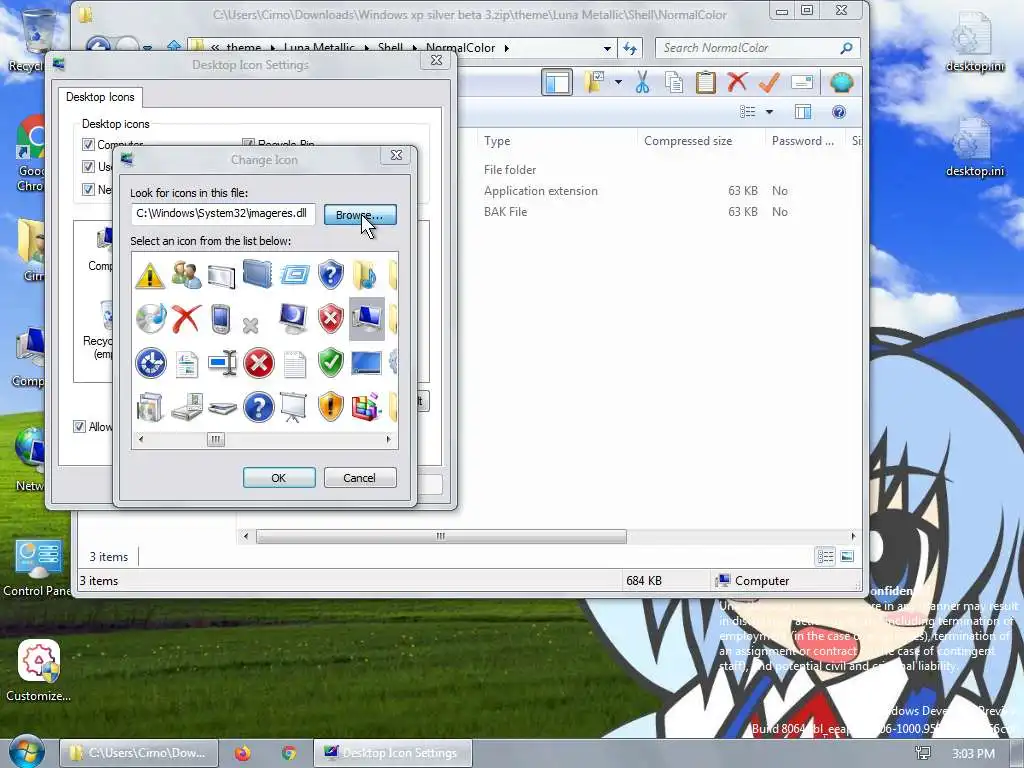Select the monitor with moon icon
This screenshot has height=768, width=1024.
[x=293, y=319]
